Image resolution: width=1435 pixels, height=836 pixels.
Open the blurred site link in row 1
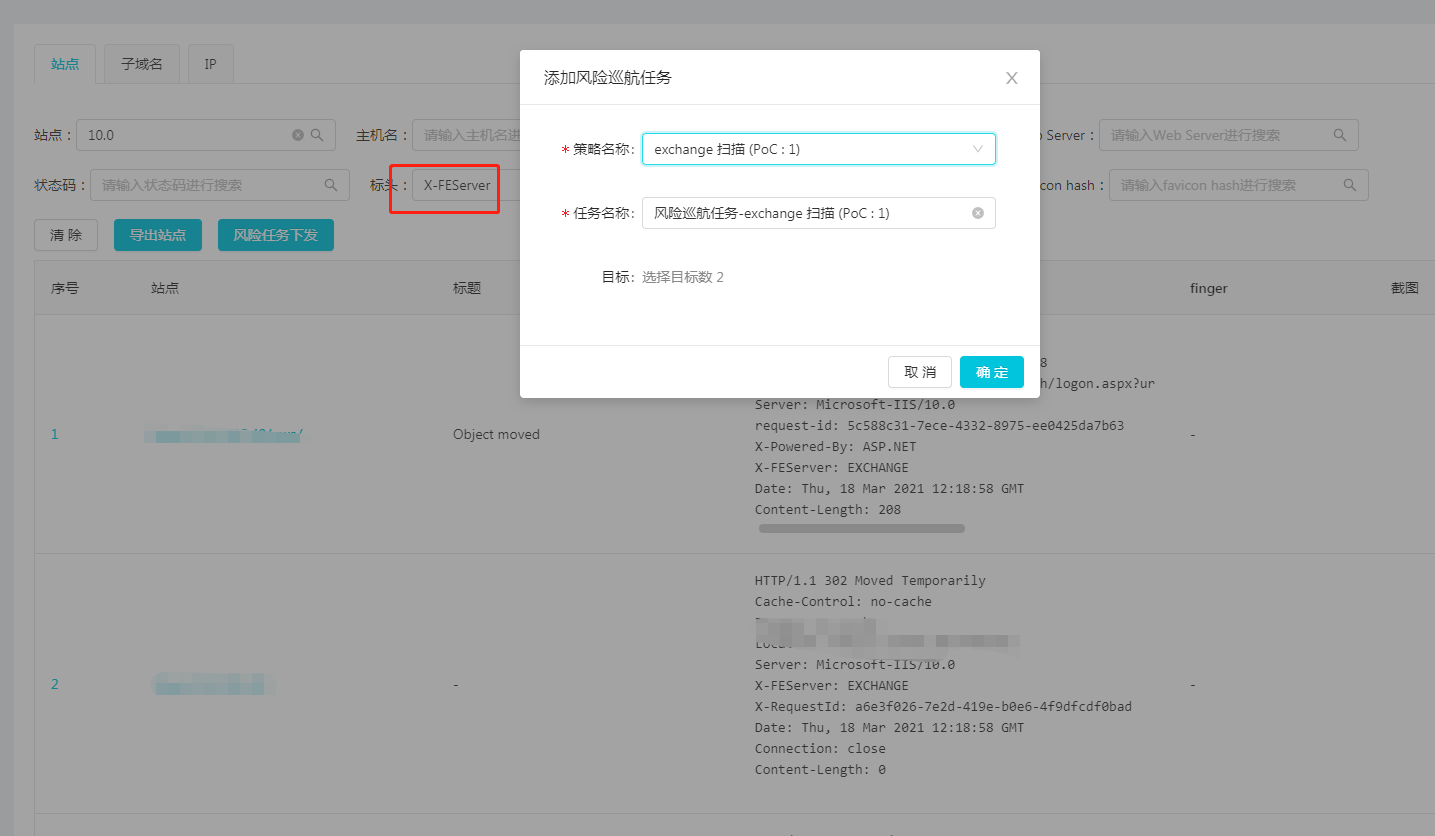[224, 434]
